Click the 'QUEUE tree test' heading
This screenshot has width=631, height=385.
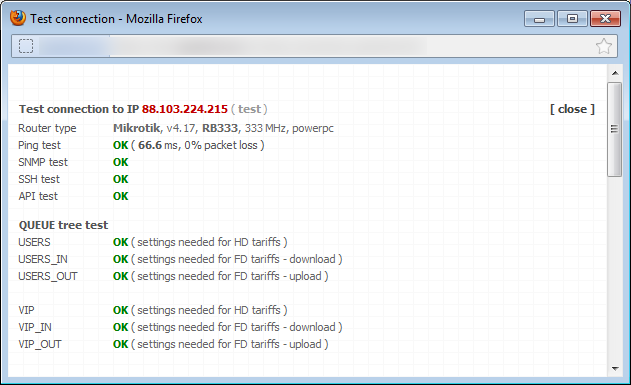[x=64, y=225]
